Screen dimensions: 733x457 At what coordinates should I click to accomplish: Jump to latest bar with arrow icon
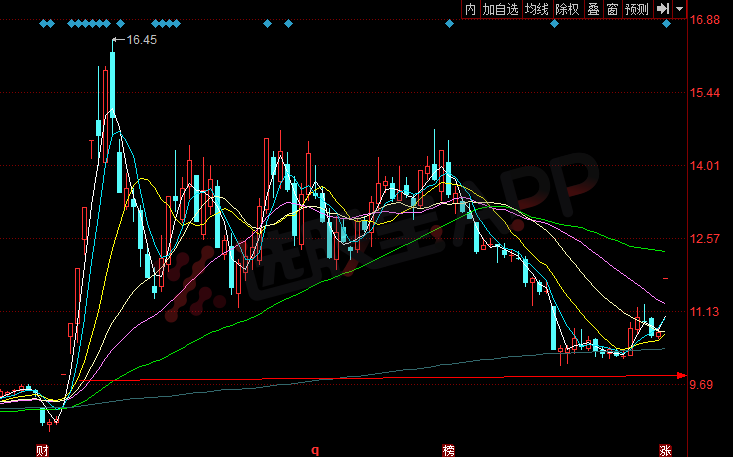[x=662, y=9]
